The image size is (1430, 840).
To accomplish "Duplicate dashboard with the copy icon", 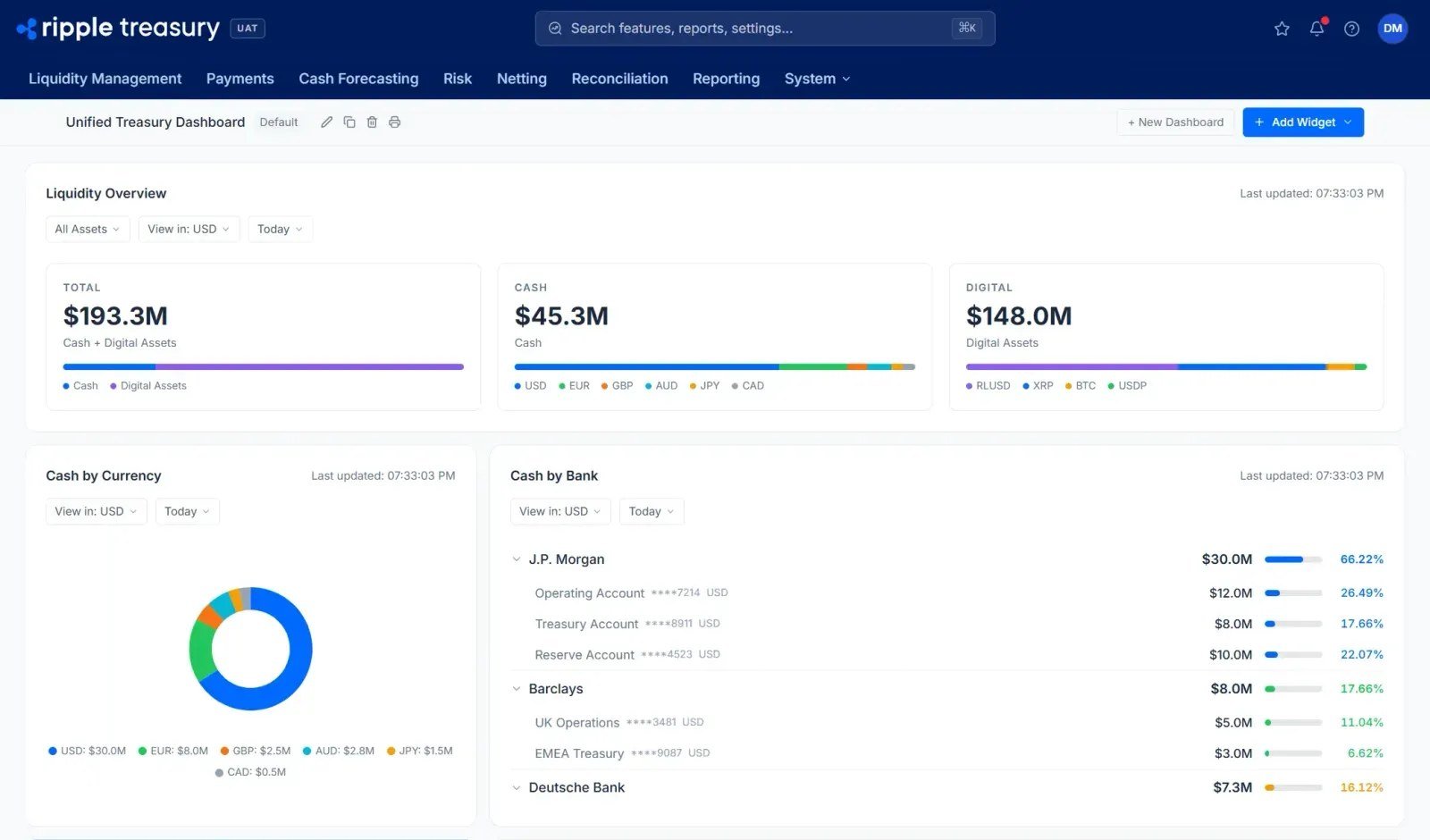I will [349, 122].
